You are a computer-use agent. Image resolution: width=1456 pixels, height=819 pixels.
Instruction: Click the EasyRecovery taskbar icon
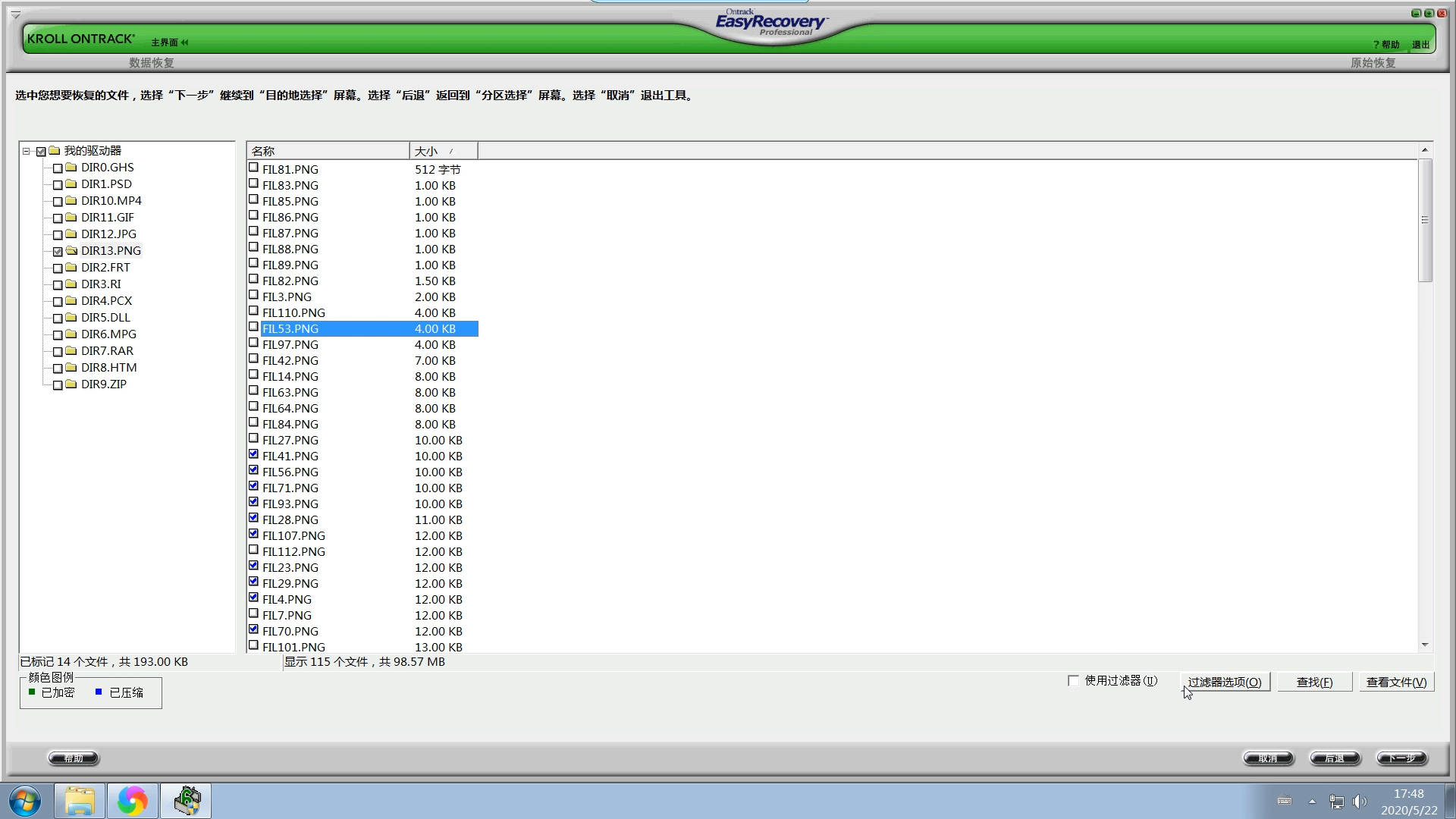(187, 801)
